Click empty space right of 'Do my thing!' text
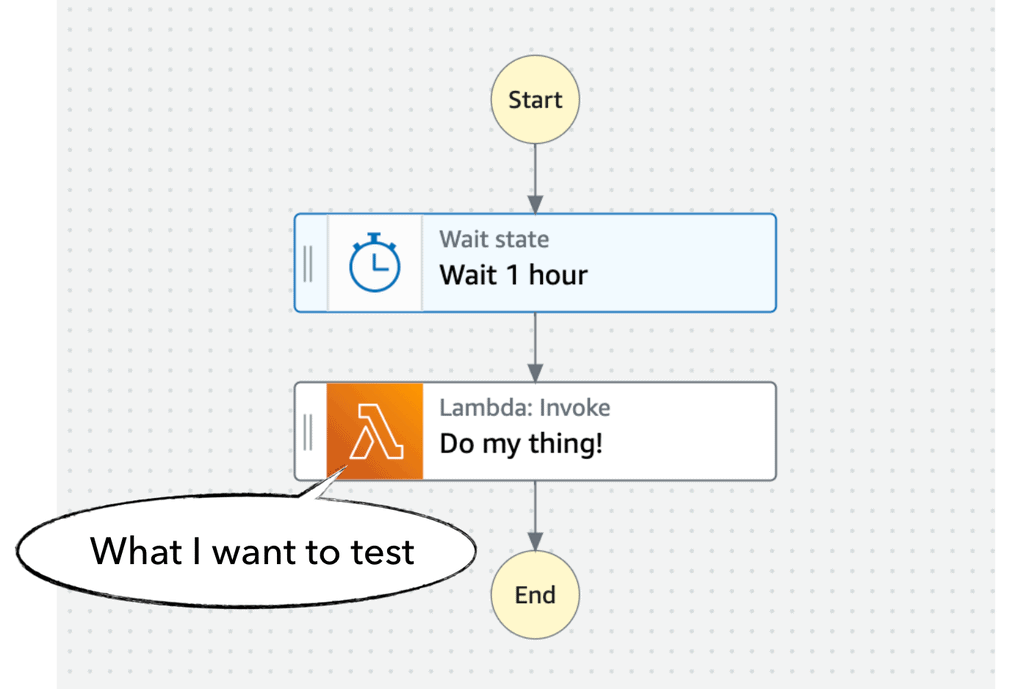This screenshot has height=689, width=1024. tap(690, 443)
